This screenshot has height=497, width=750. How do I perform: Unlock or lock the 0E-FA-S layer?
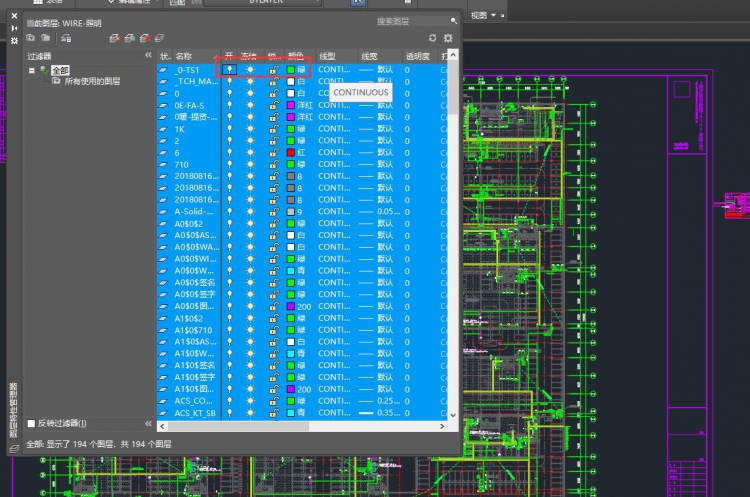[x=274, y=105]
